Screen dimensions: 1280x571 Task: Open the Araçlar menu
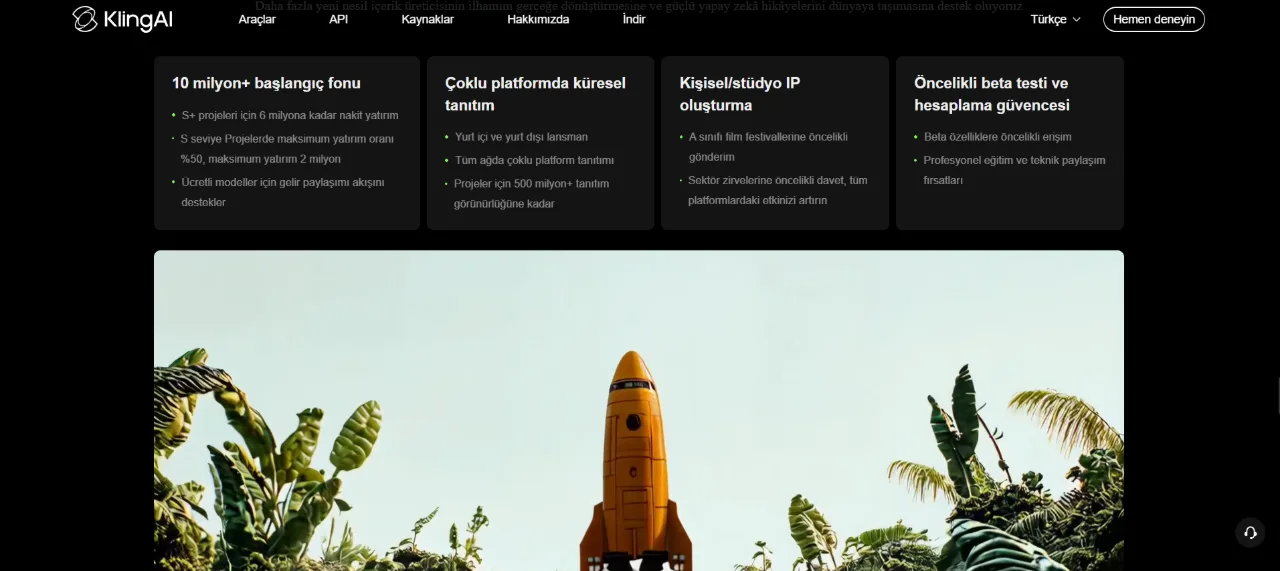coord(257,19)
